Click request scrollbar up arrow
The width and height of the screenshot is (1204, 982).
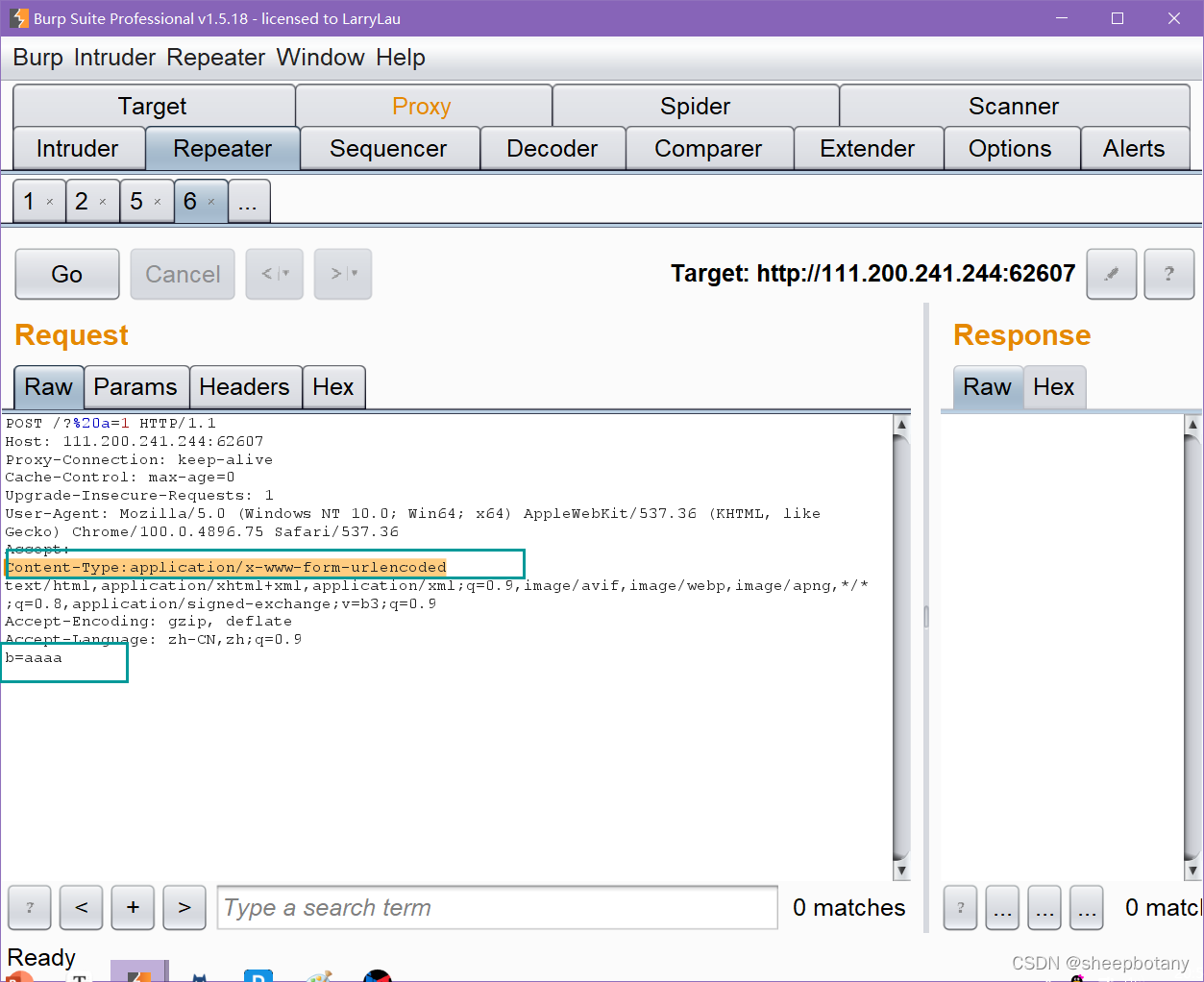(x=901, y=424)
